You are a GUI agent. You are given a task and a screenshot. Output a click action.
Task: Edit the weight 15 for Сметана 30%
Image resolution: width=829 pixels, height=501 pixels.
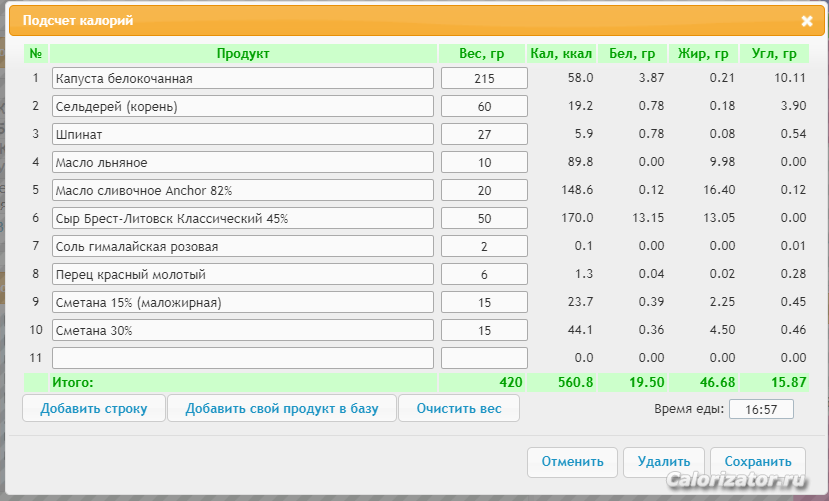(484, 330)
